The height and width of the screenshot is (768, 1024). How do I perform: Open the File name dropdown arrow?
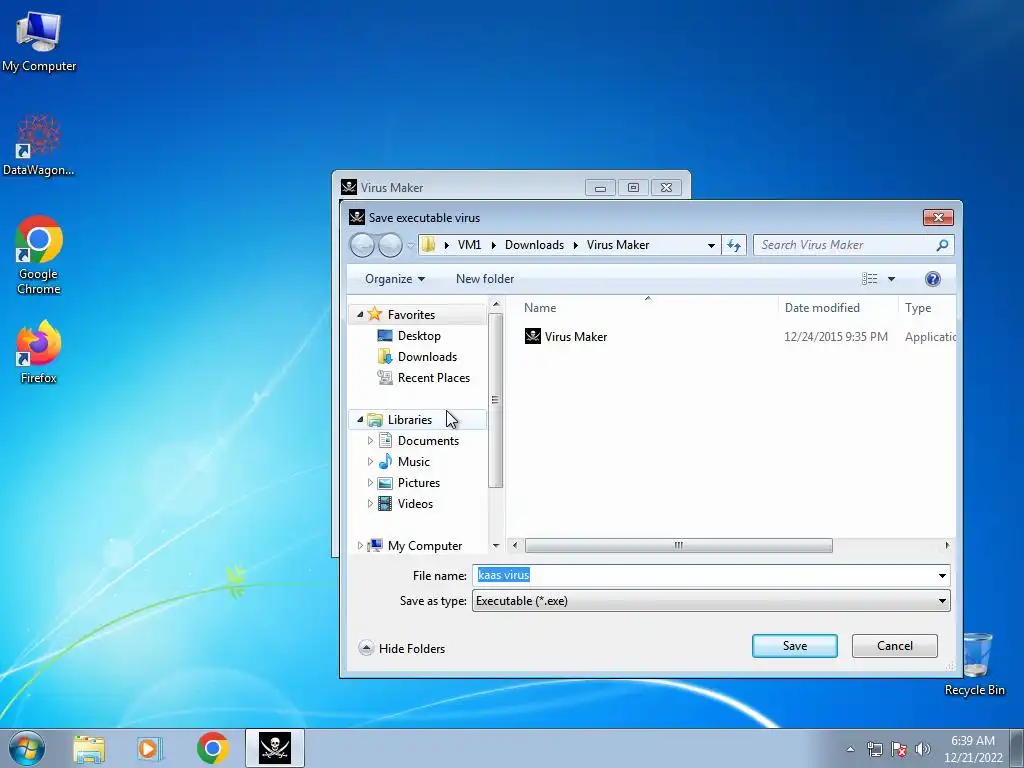(x=942, y=575)
